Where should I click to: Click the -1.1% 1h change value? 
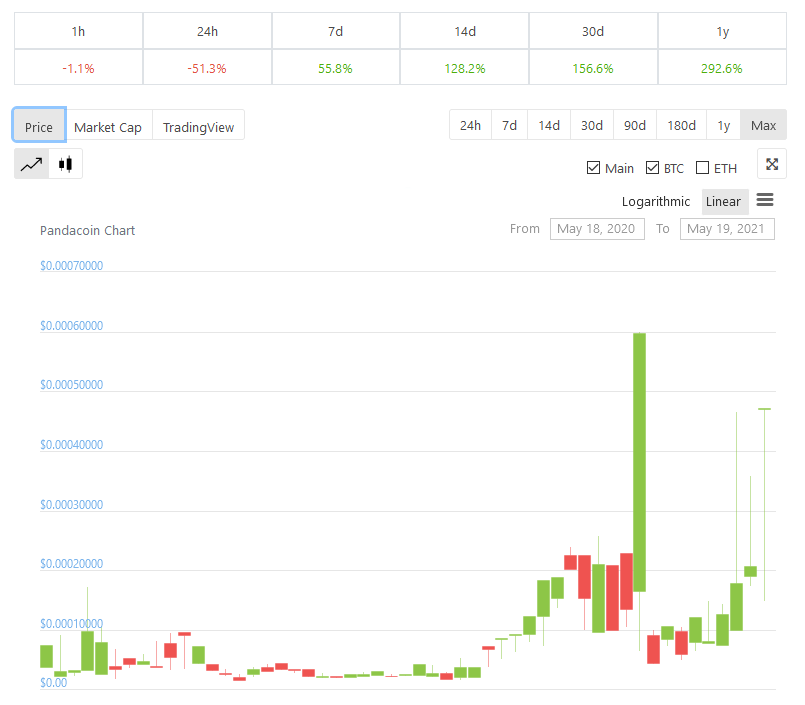[x=79, y=68]
